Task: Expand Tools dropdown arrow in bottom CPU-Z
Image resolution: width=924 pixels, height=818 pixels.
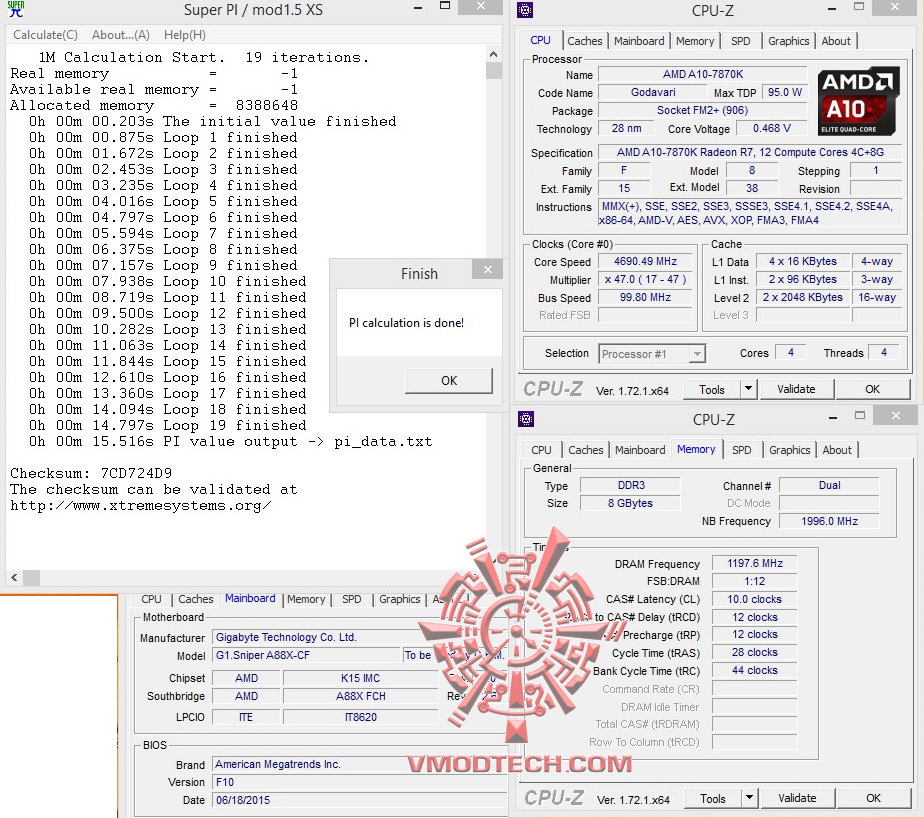Action: coord(749,797)
